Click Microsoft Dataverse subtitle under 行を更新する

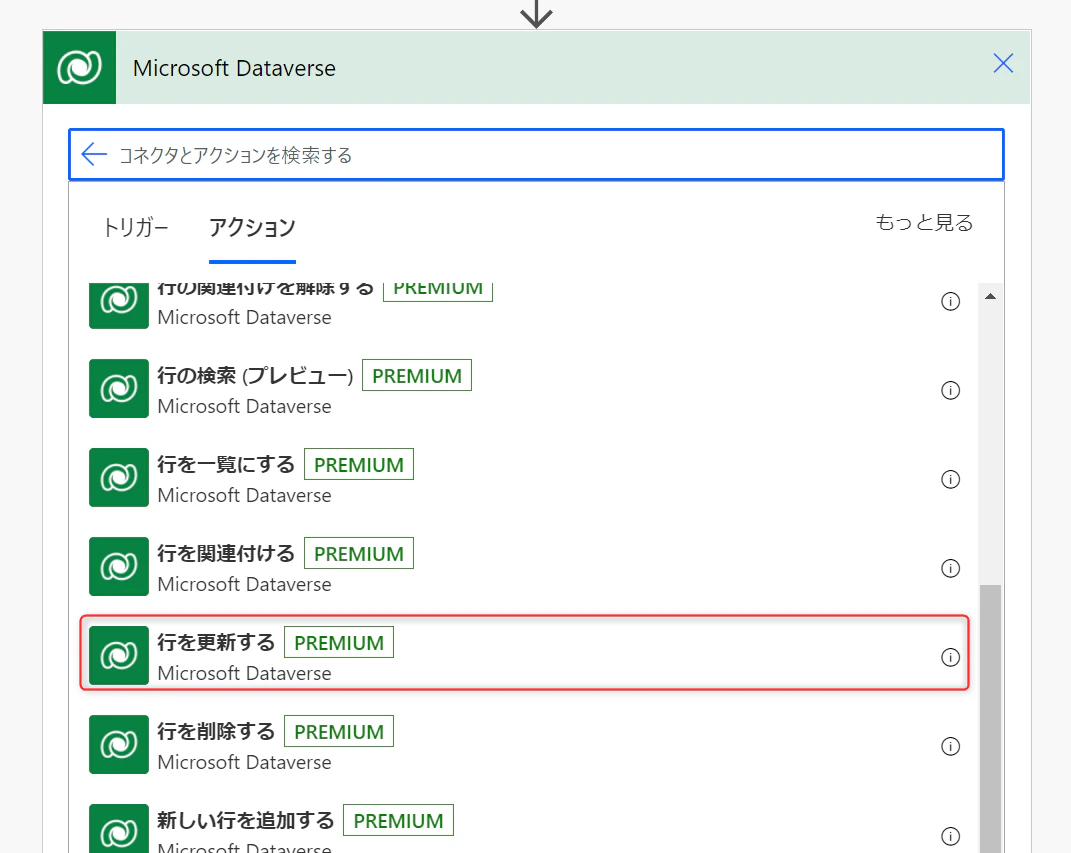click(245, 673)
